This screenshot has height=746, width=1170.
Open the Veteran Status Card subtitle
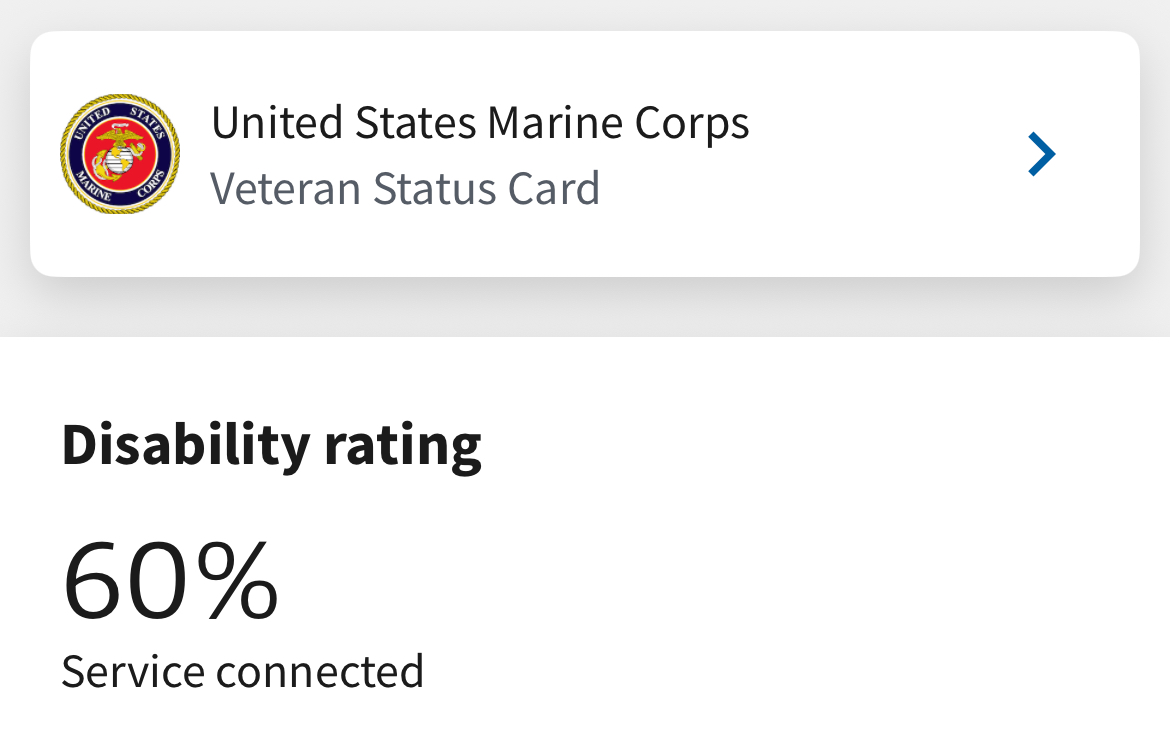tap(404, 188)
